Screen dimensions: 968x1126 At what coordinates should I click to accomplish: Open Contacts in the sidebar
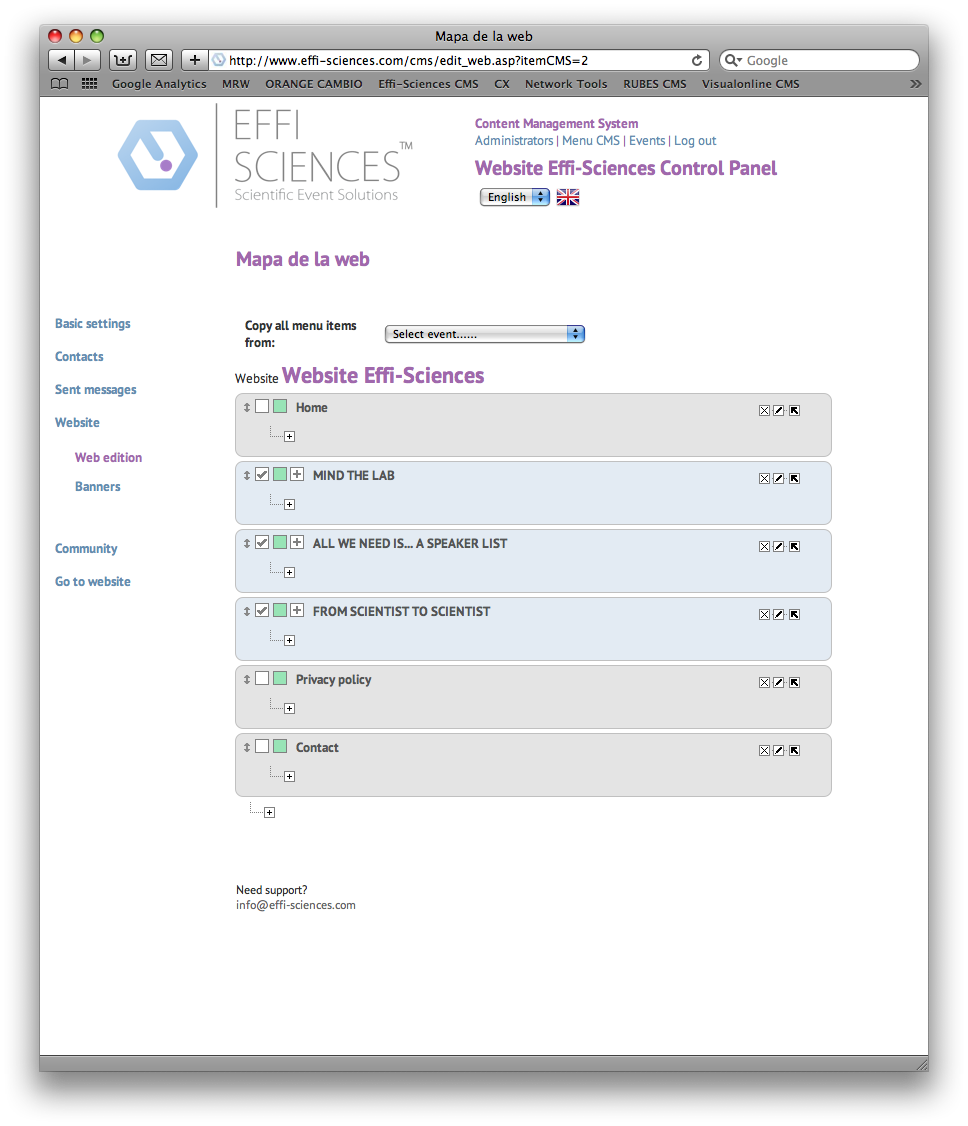click(x=79, y=357)
